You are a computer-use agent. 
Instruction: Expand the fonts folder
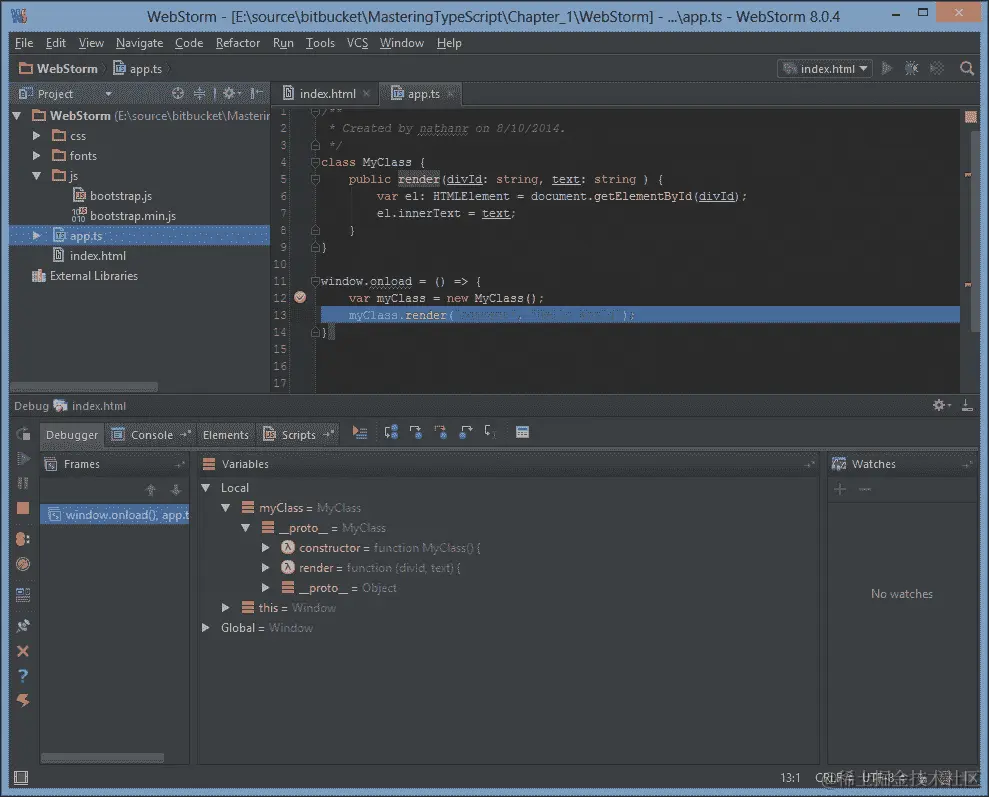click(37, 155)
